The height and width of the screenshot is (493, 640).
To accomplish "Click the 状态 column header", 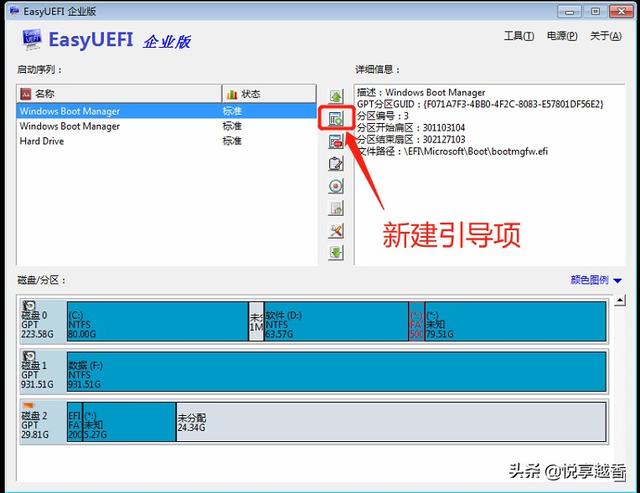I will tap(269, 94).
